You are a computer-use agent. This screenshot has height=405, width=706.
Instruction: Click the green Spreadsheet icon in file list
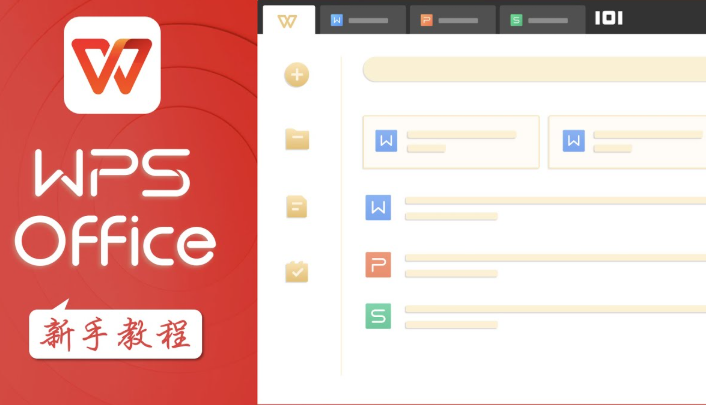378,316
